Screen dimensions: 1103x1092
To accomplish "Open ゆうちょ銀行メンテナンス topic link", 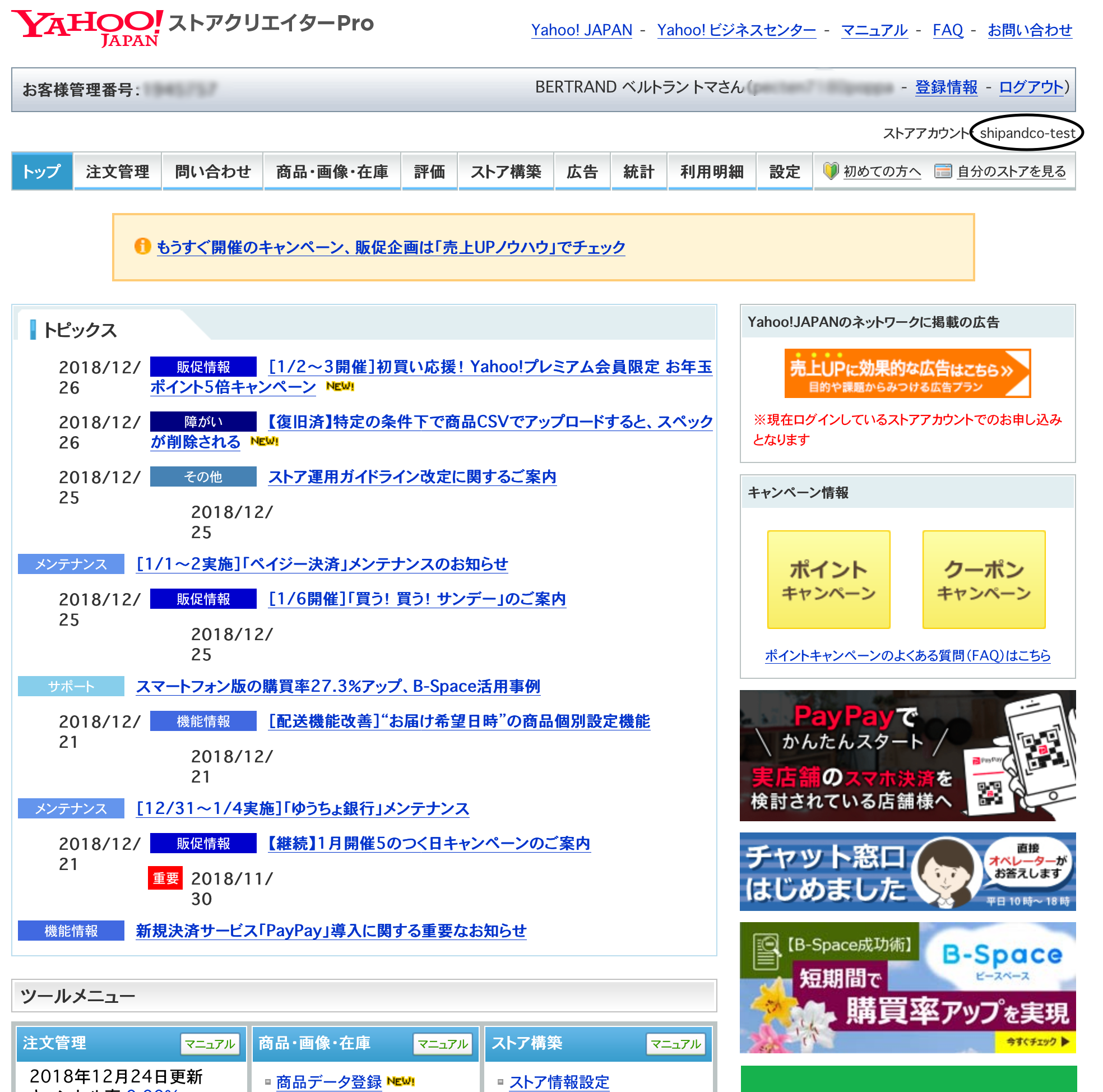I will pyautogui.click(x=303, y=809).
